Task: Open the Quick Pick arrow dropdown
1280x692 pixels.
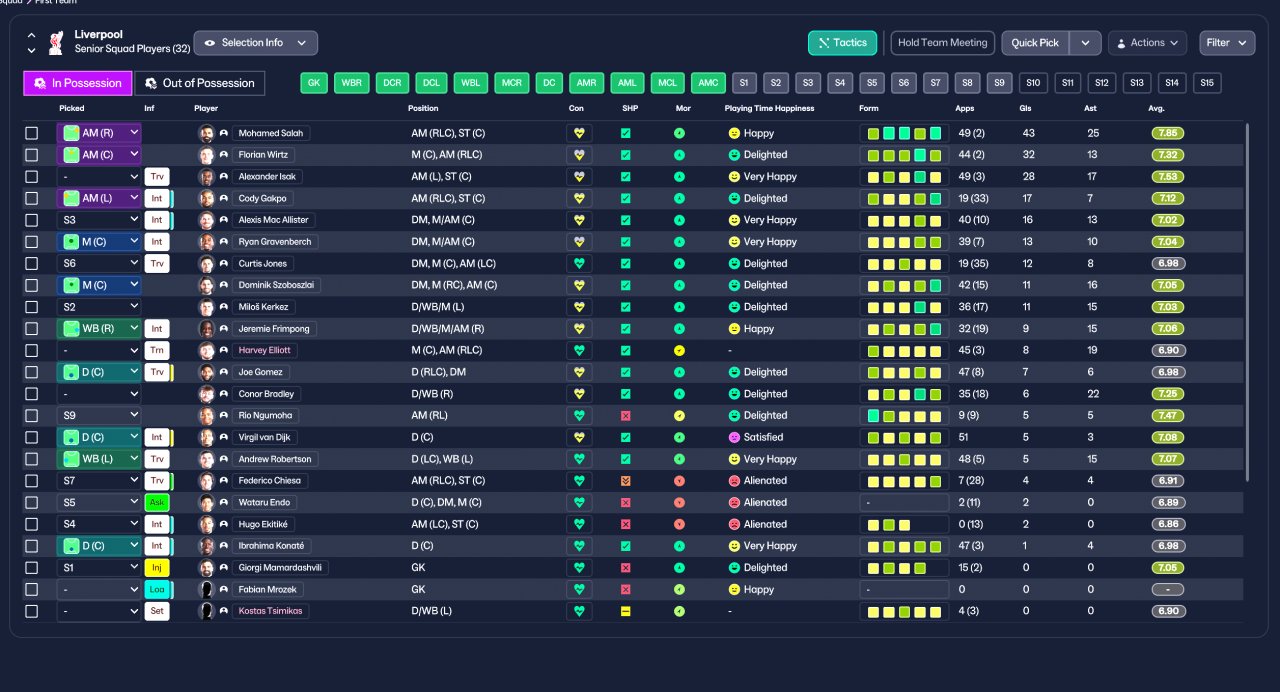Action: (1086, 43)
